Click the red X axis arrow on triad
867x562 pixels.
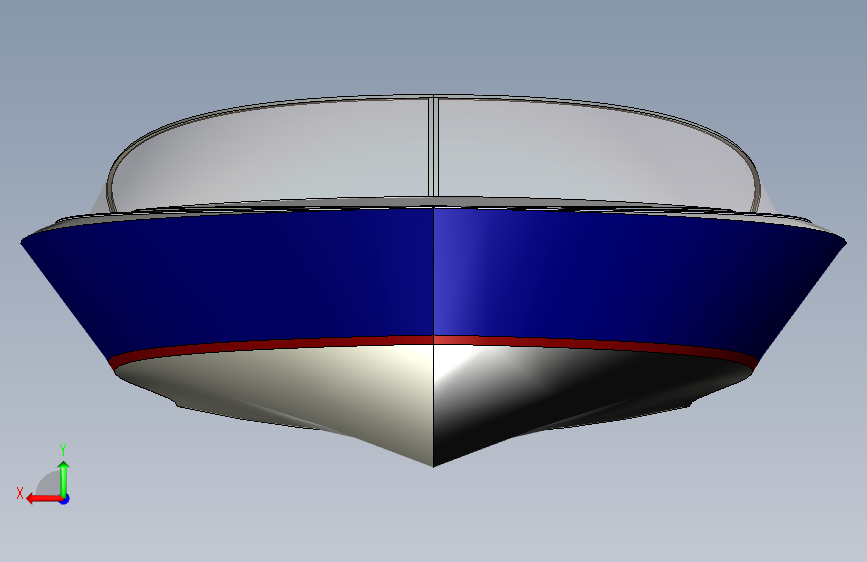pyautogui.click(x=43, y=499)
